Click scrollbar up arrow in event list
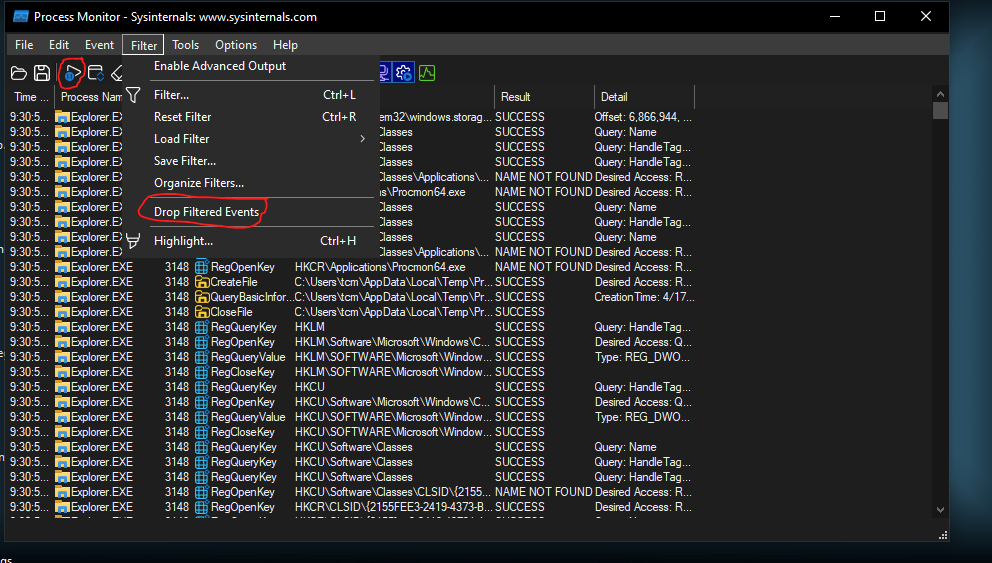This screenshot has height=563, width=992. pyautogui.click(x=940, y=94)
